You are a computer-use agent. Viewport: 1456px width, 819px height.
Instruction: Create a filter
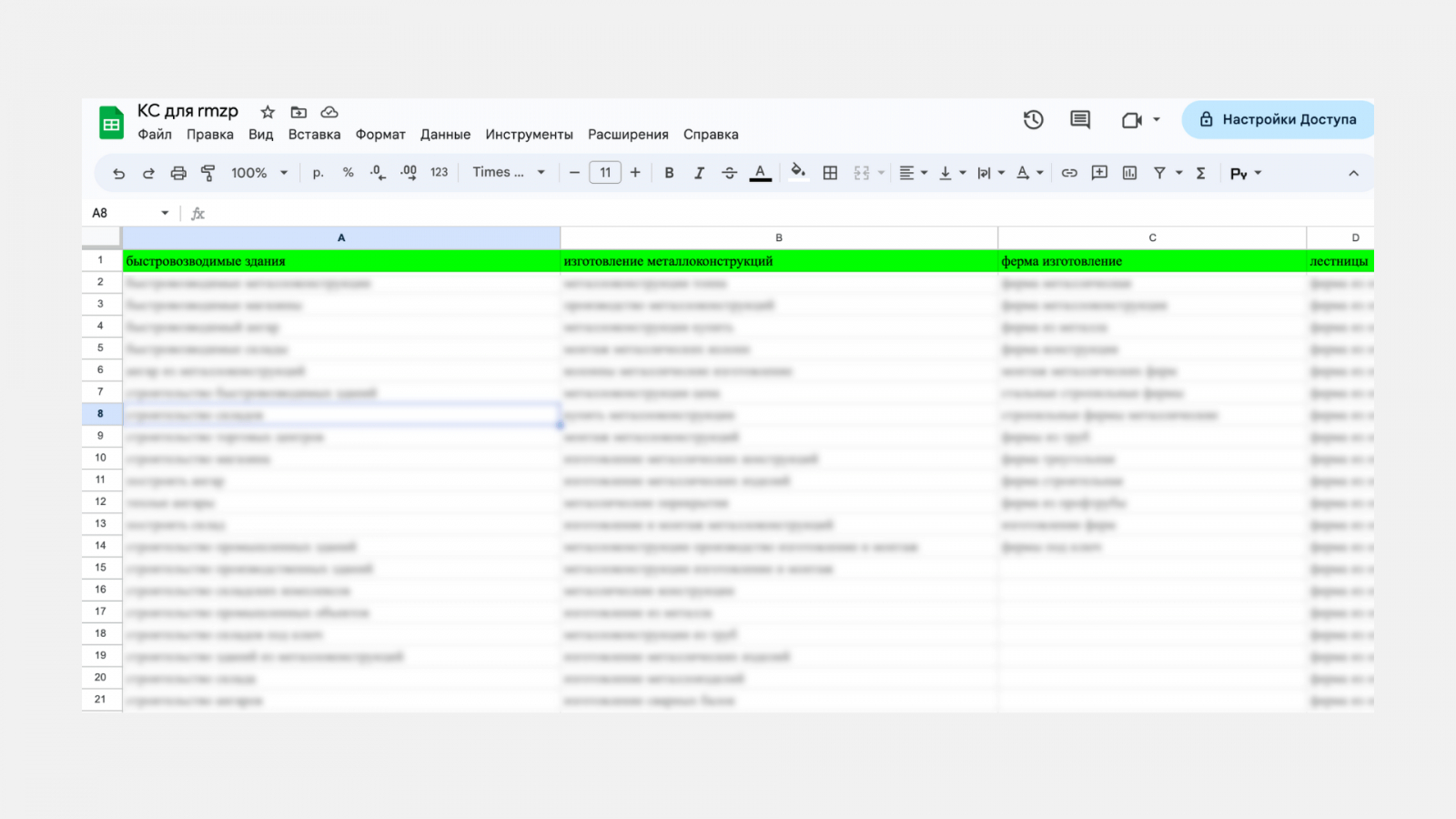[1159, 173]
